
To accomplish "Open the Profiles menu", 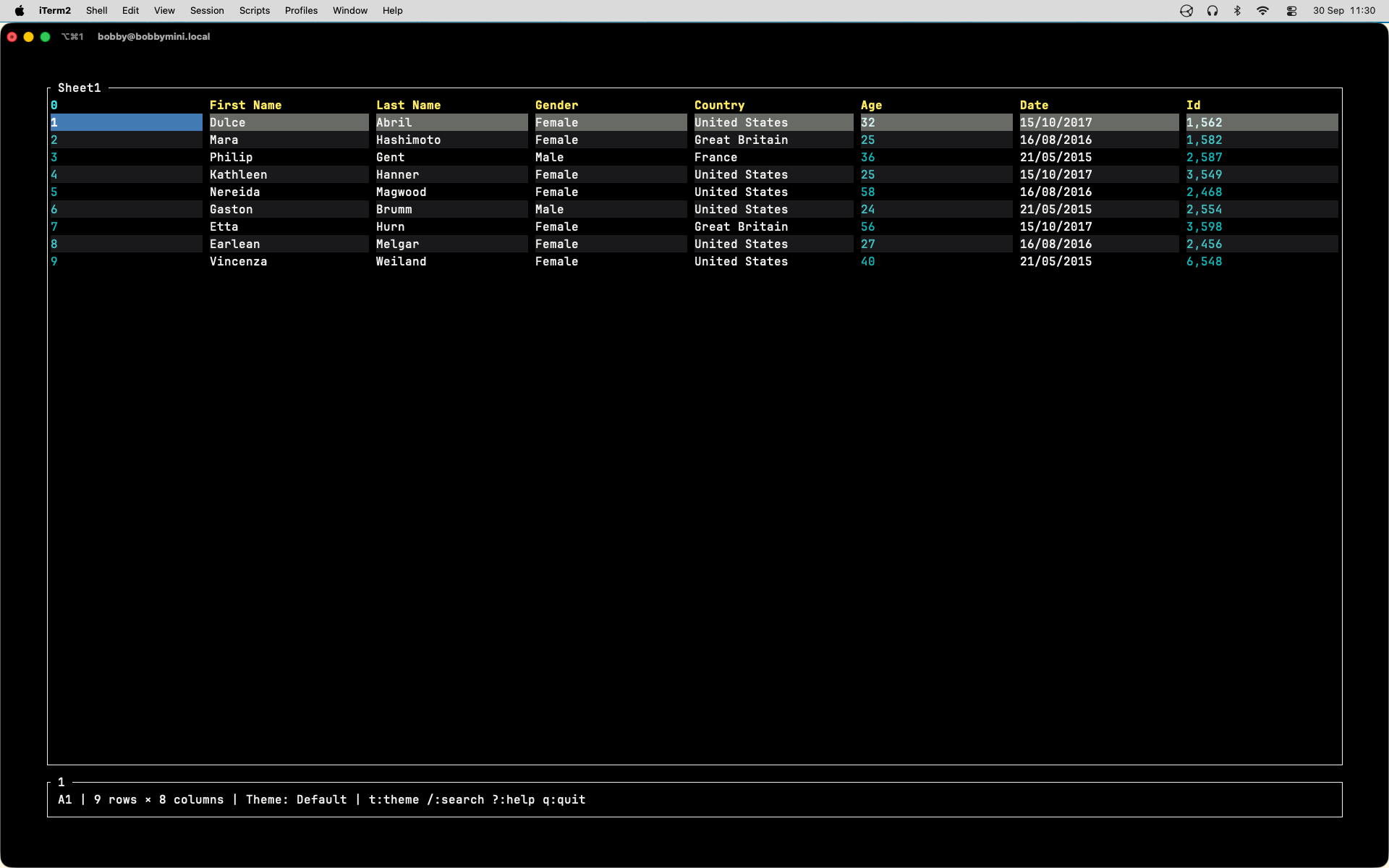I will click(x=301, y=11).
